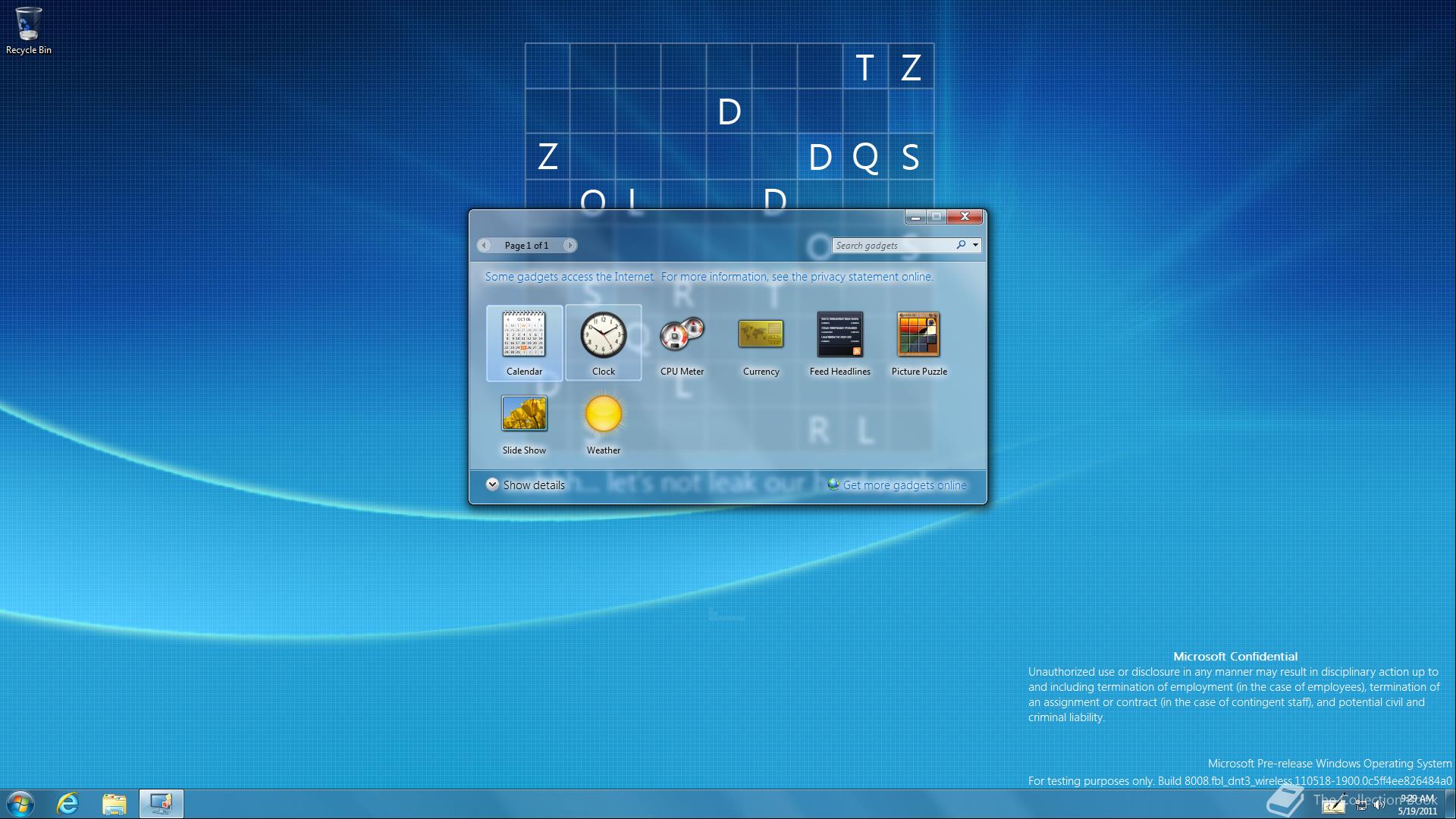Click the search magnifier icon
Viewport: 1456px width, 819px height.
tap(961, 245)
